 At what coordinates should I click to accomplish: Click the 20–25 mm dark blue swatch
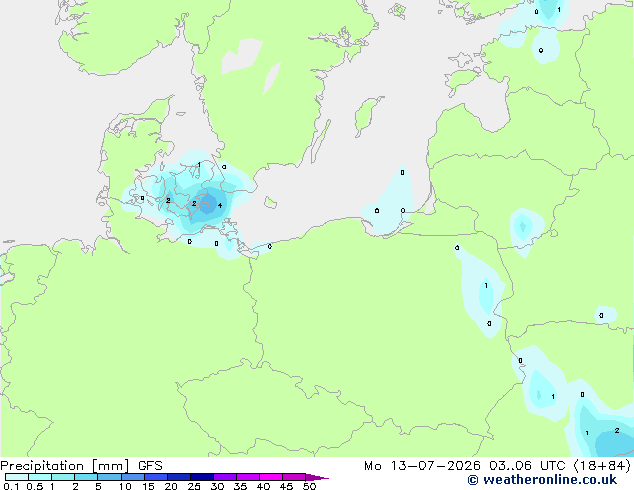point(178,477)
